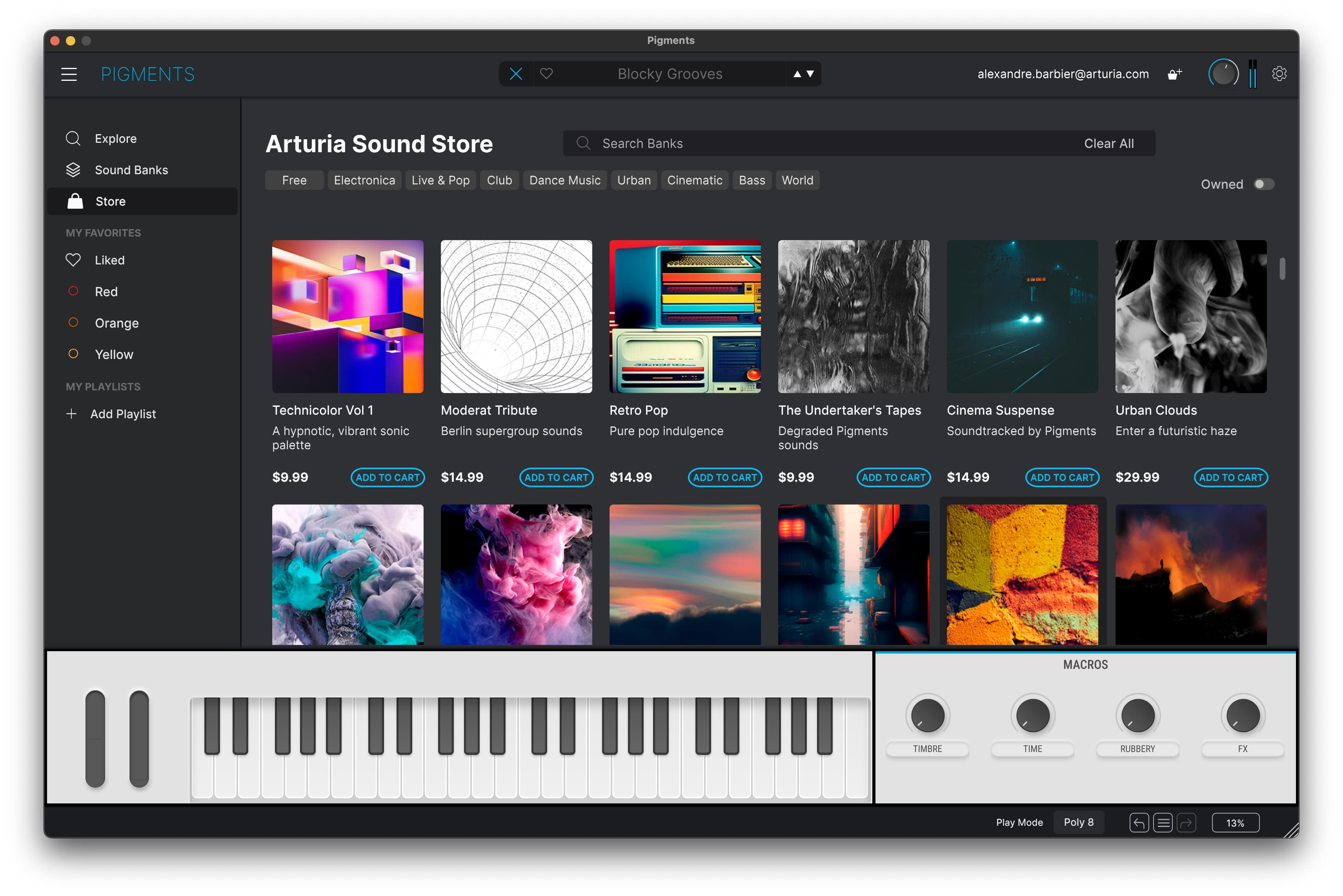Open the Explore section
The width and height of the screenshot is (1343, 896).
tap(115, 139)
